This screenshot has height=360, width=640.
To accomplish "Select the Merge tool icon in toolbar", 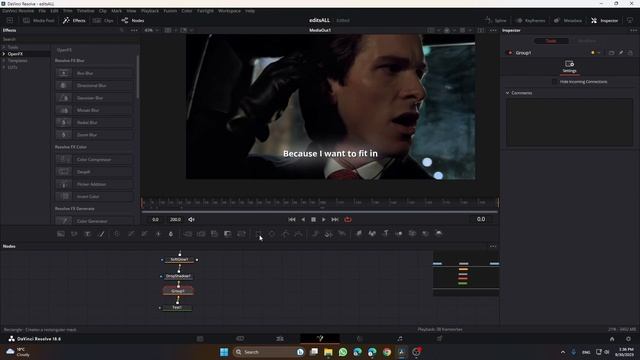I will click(188, 234).
